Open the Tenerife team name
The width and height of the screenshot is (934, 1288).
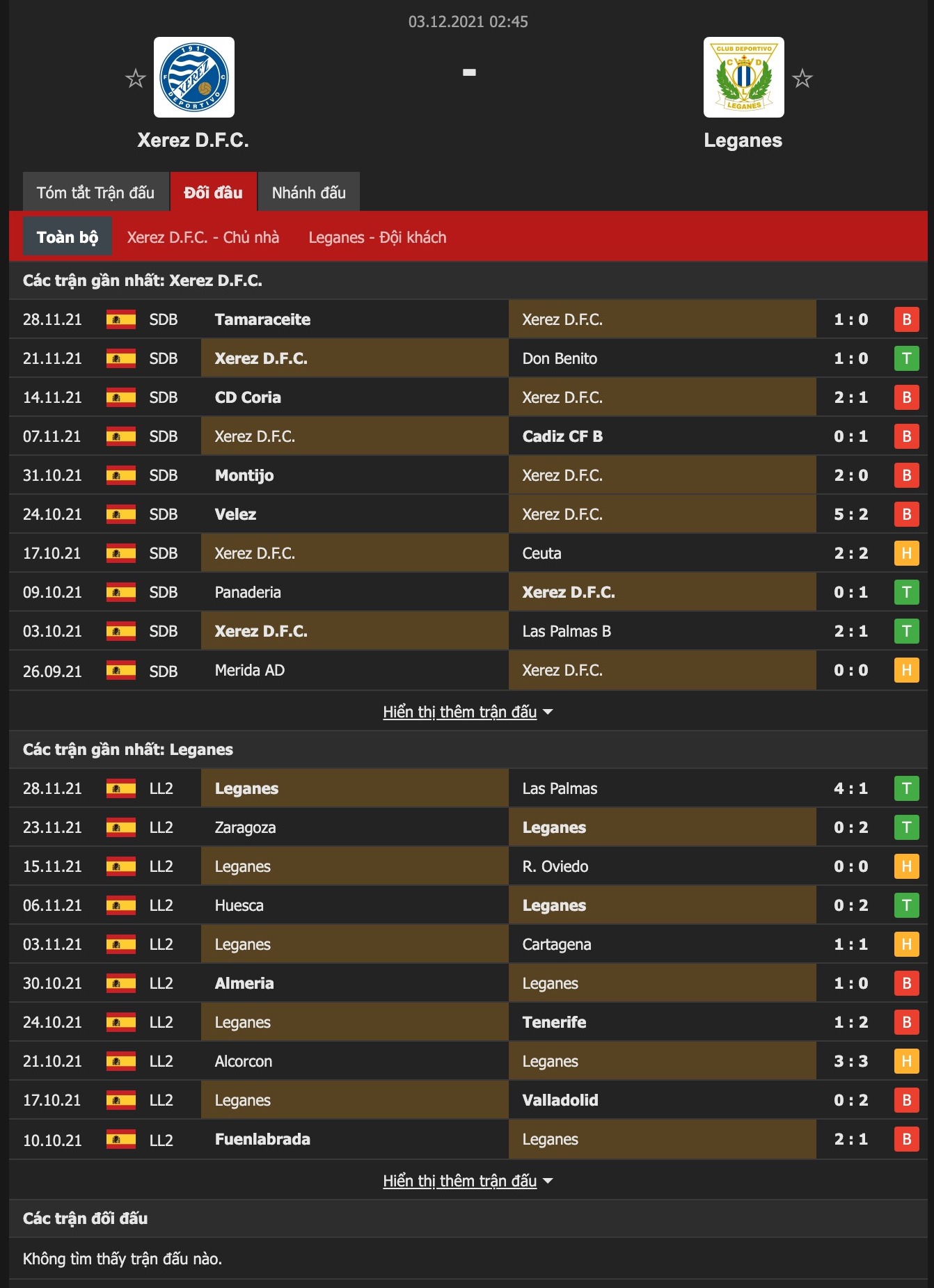[x=554, y=1022]
